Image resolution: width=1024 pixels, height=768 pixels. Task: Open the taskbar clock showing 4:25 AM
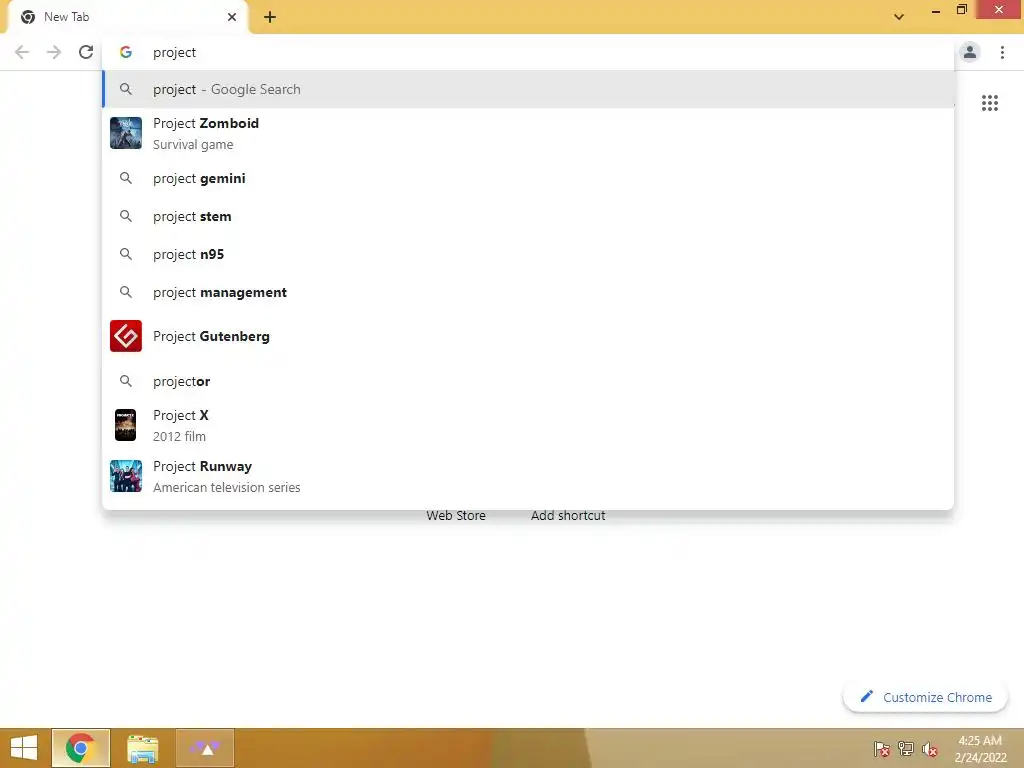tap(980, 749)
